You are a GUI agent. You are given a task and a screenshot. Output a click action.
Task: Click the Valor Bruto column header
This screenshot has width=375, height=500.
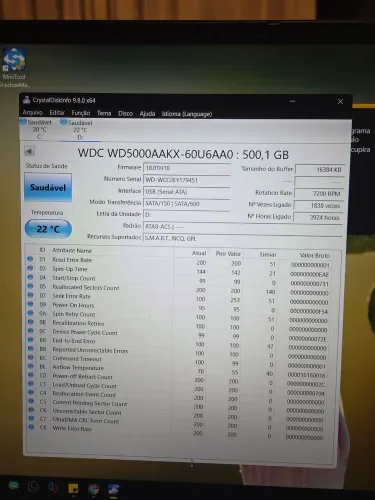tap(315, 256)
